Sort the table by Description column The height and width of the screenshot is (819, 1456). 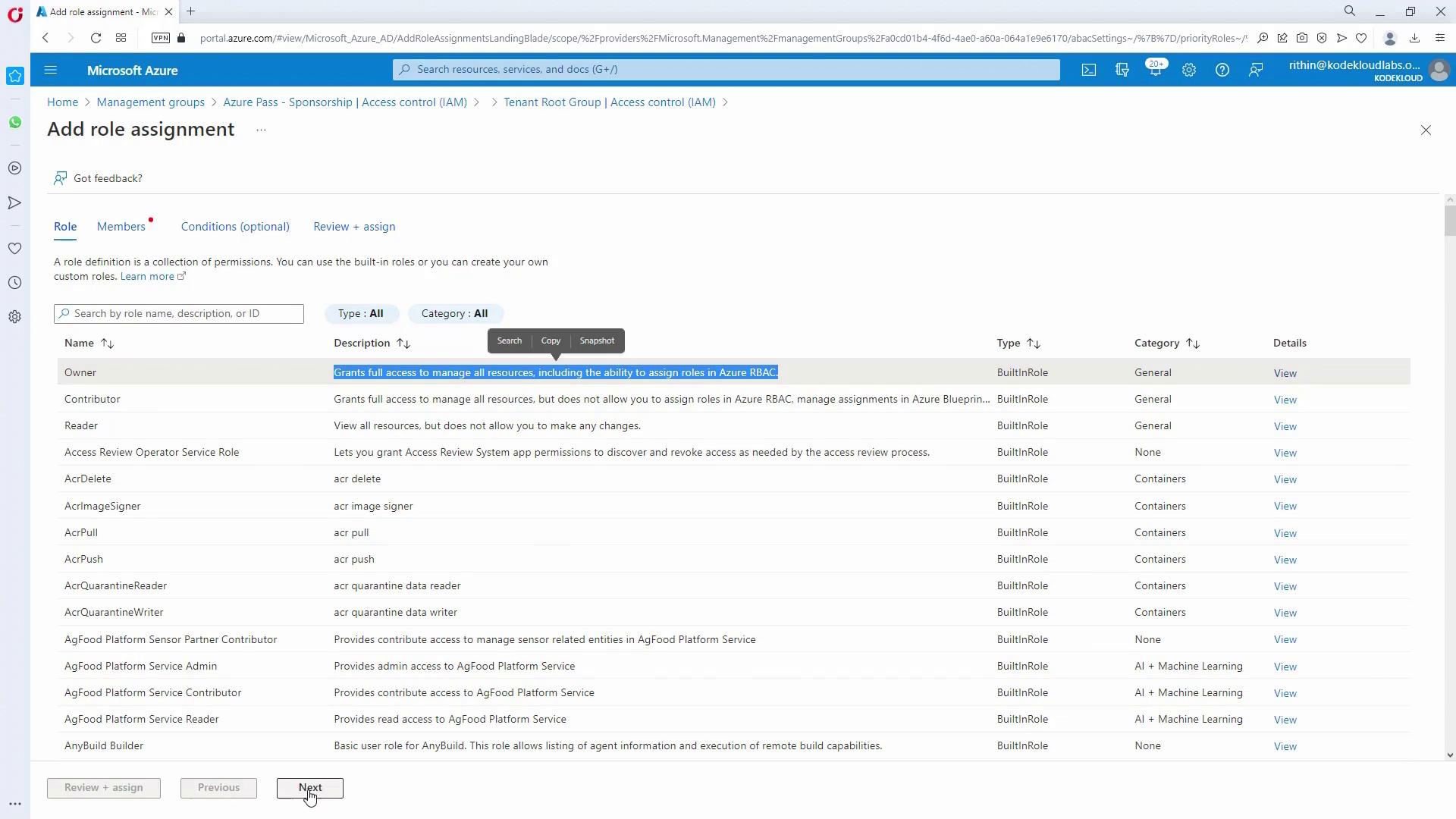[x=403, y=344]
